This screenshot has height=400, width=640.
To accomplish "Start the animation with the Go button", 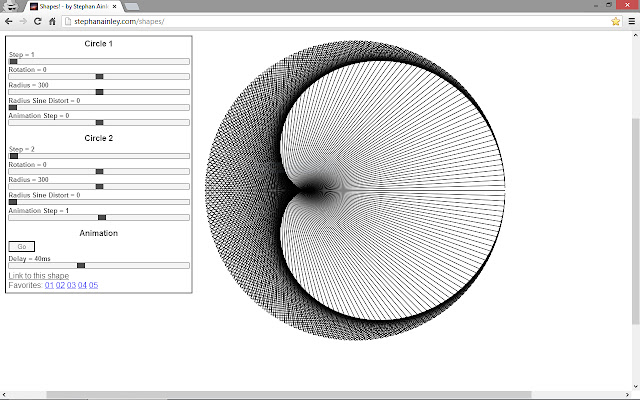I will click(22, 247).
